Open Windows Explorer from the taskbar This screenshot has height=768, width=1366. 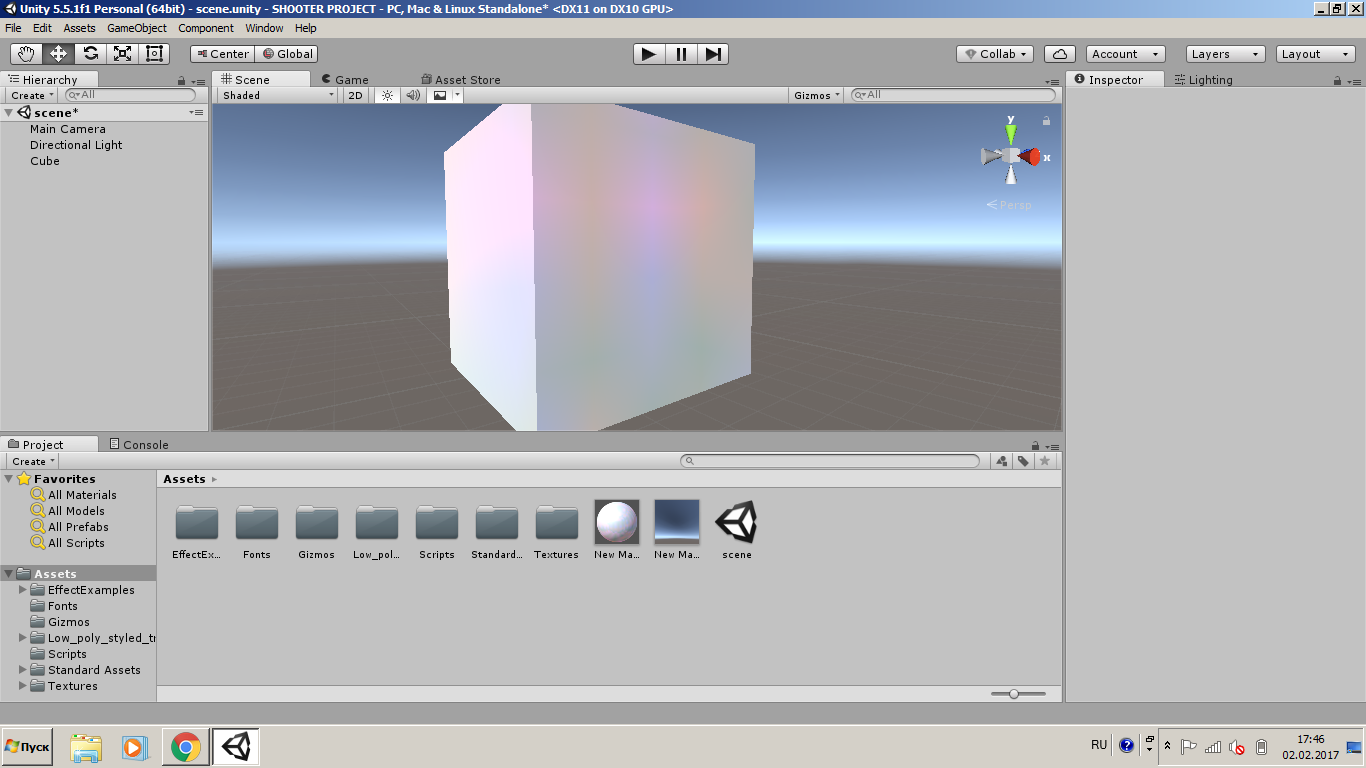(x=86, y=747)
